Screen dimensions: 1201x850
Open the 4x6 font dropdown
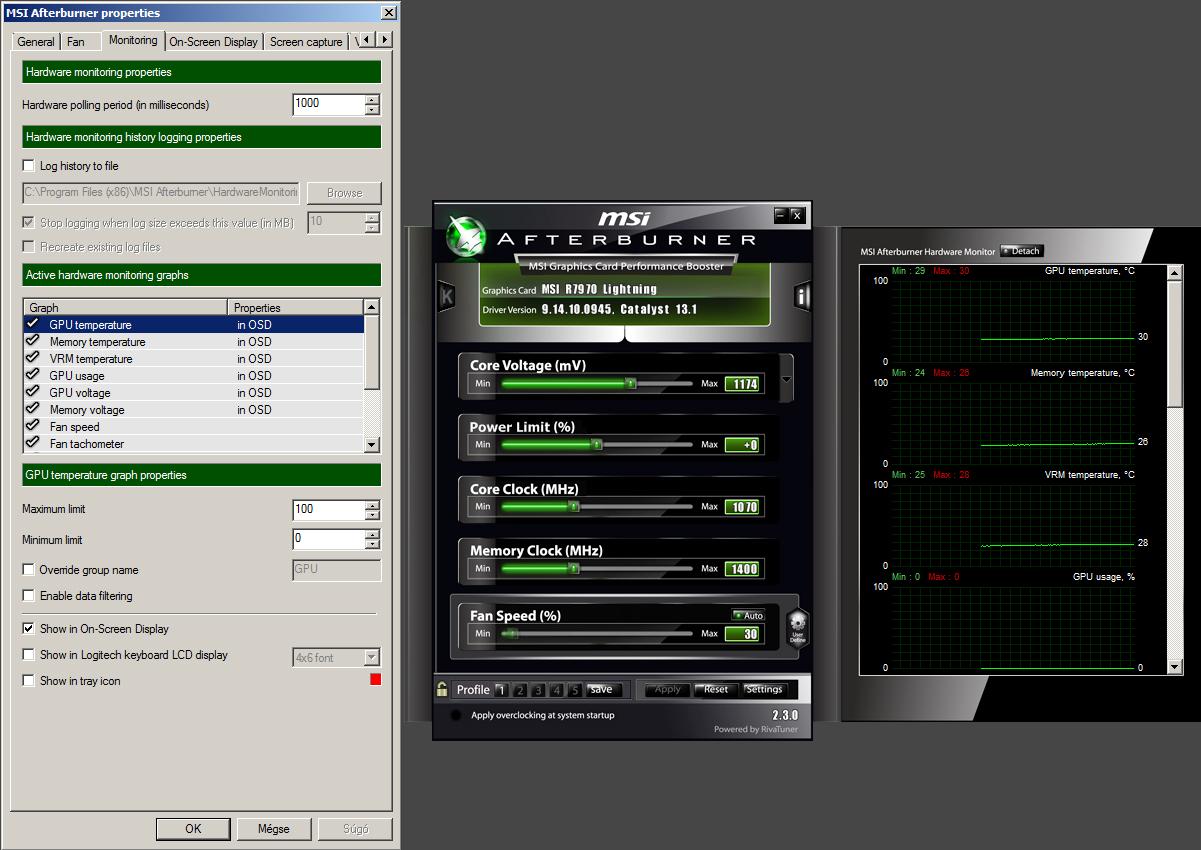tap(372, 658)
